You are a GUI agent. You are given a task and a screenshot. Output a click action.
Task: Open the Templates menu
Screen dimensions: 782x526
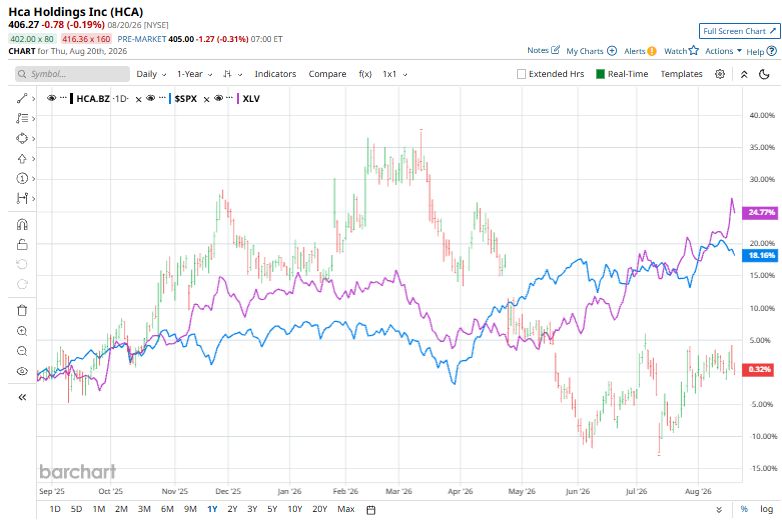681,74
